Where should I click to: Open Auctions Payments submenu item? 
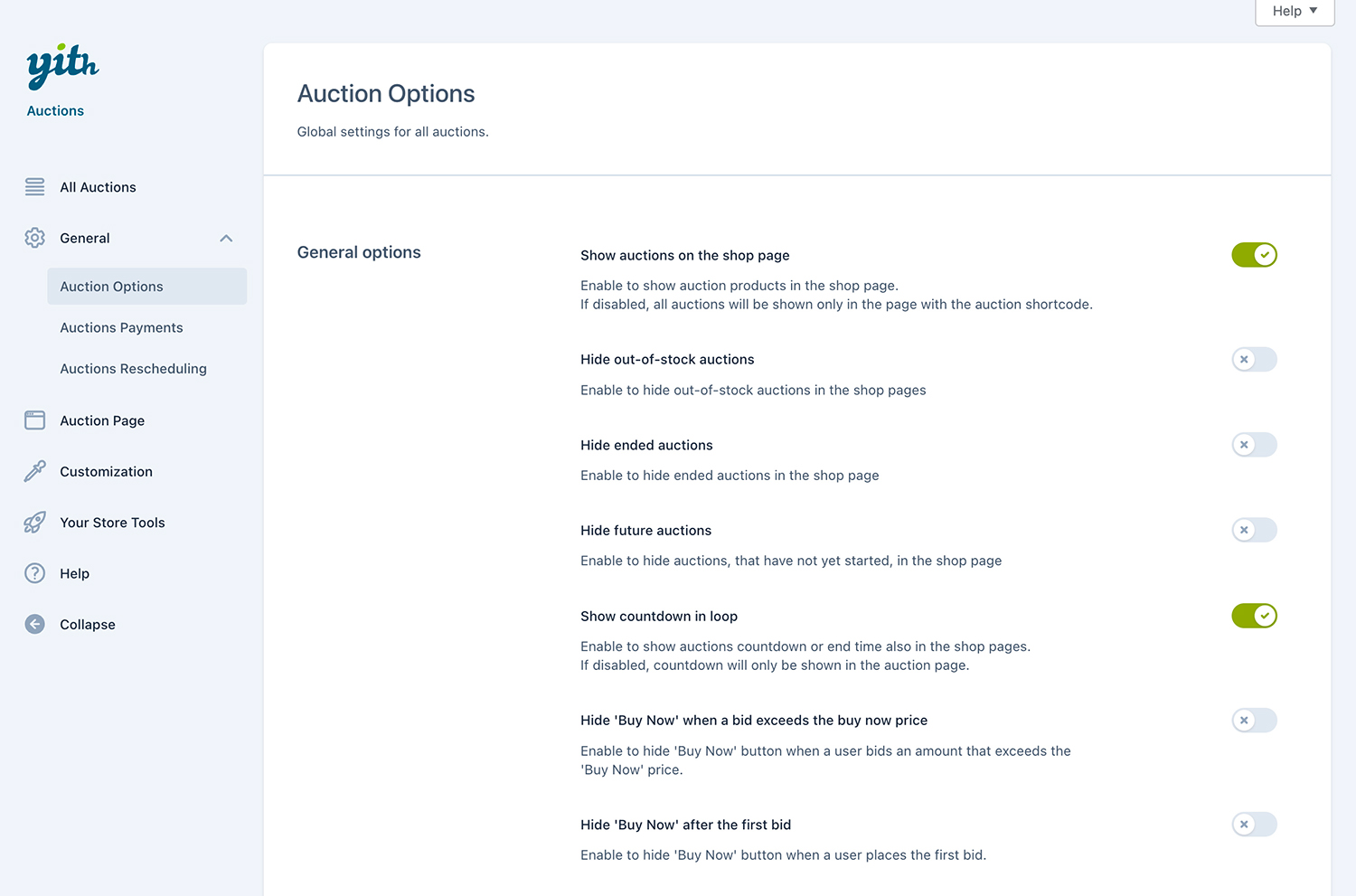point(121,327)
